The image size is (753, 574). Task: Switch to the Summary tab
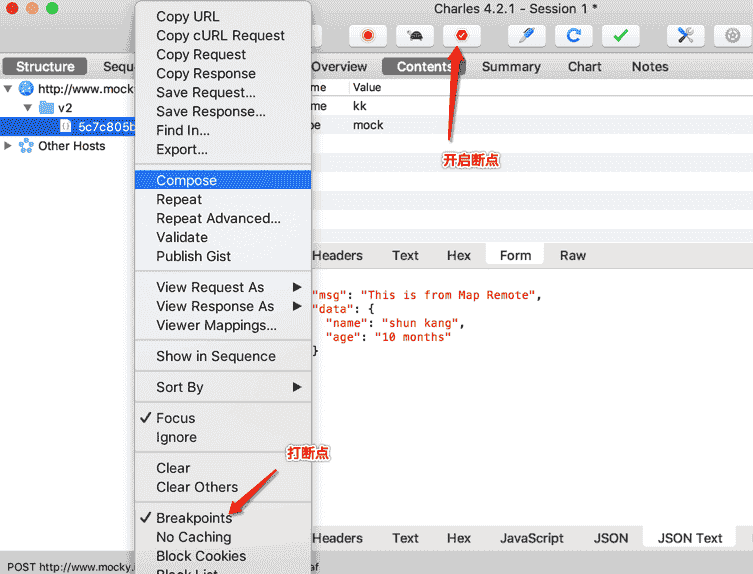tap(511, 67)
